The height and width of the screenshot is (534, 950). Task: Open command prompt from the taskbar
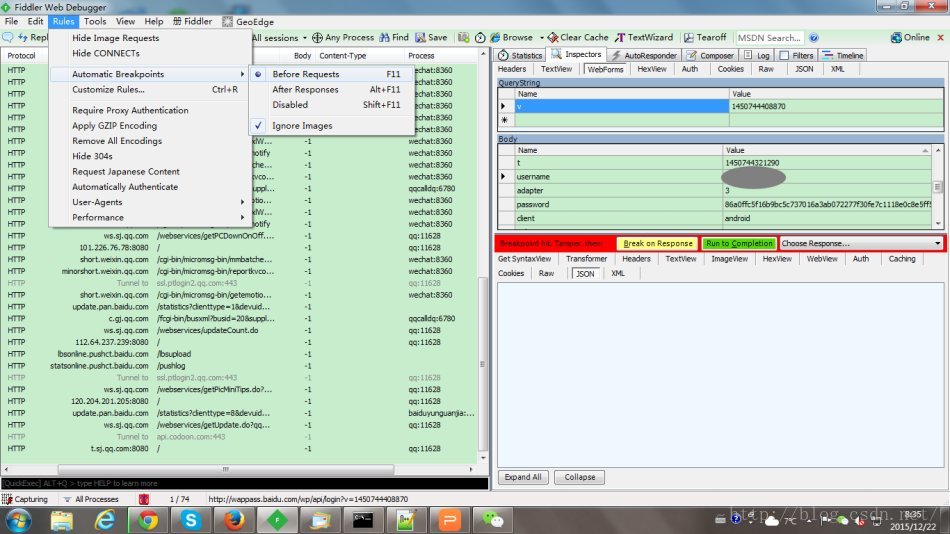click(363, 520)
